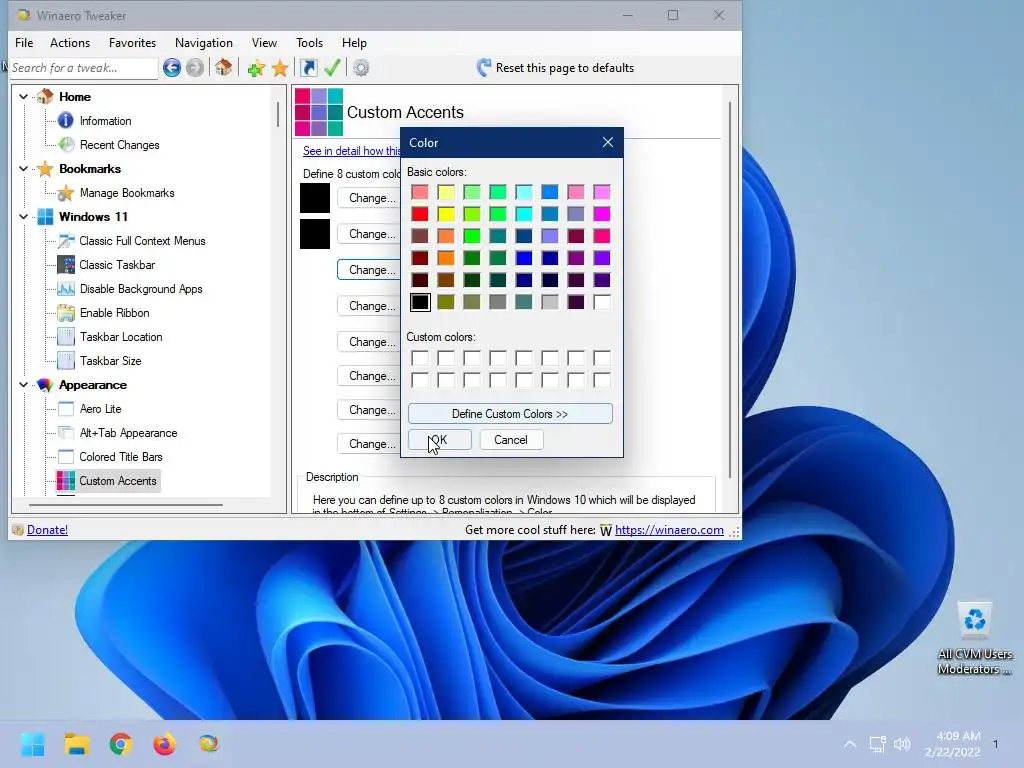Pick the black basic color swatch
1024x768 pixels.
point(420,302)
